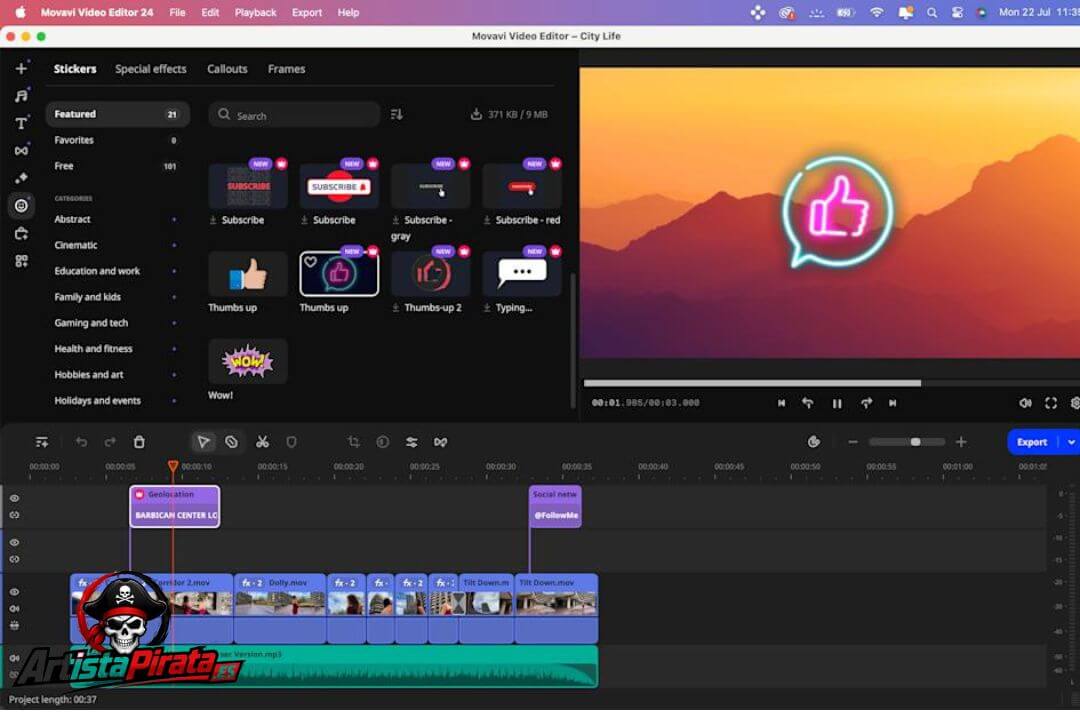
Task: Click the timeline zoom slider
Action: point(907,442)
